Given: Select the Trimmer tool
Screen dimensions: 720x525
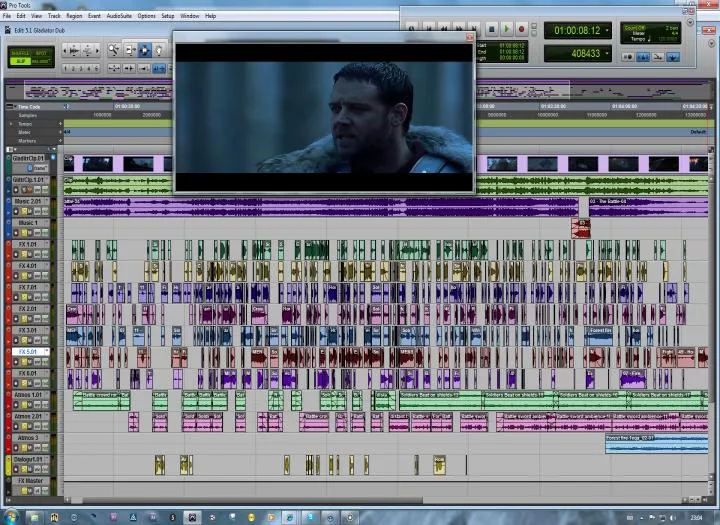Looking at the screenshot, I should point(130,50).
